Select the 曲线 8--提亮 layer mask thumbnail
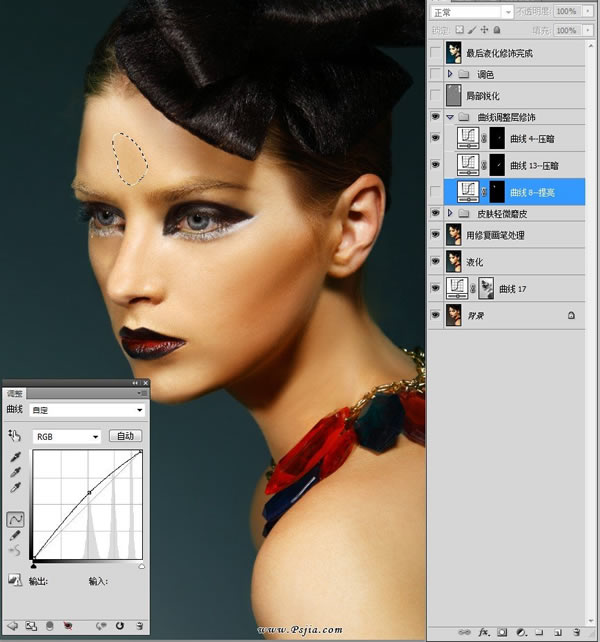Image resolution: width=600 pixels, height=642 pixels. pos(497,192)
